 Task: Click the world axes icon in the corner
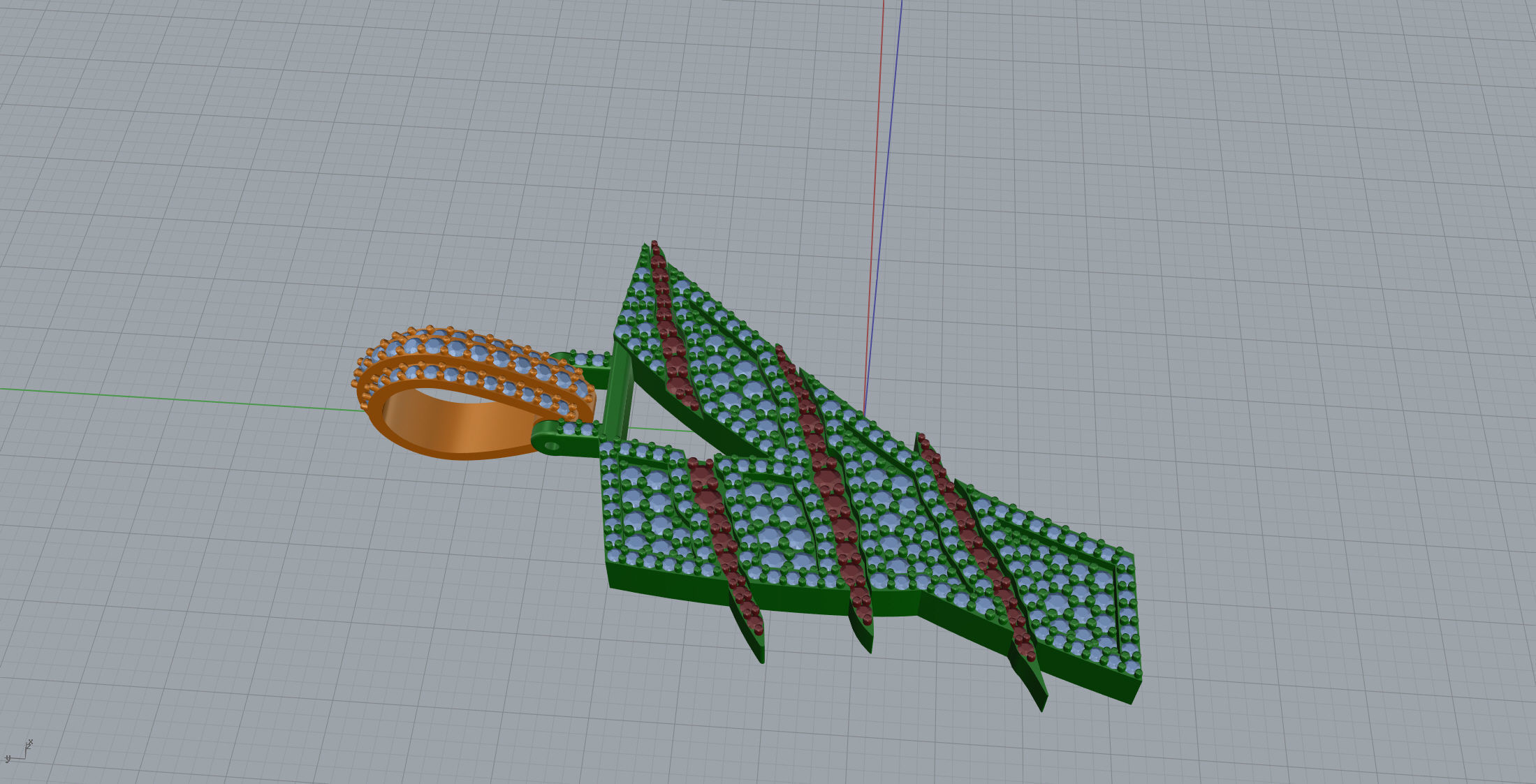tap(19, 752)
